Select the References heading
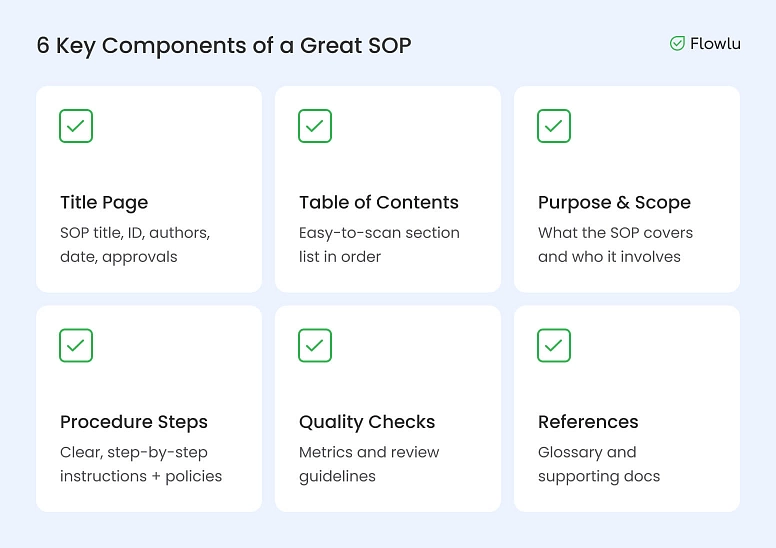 pyautogui.click(x=588, y=422)
